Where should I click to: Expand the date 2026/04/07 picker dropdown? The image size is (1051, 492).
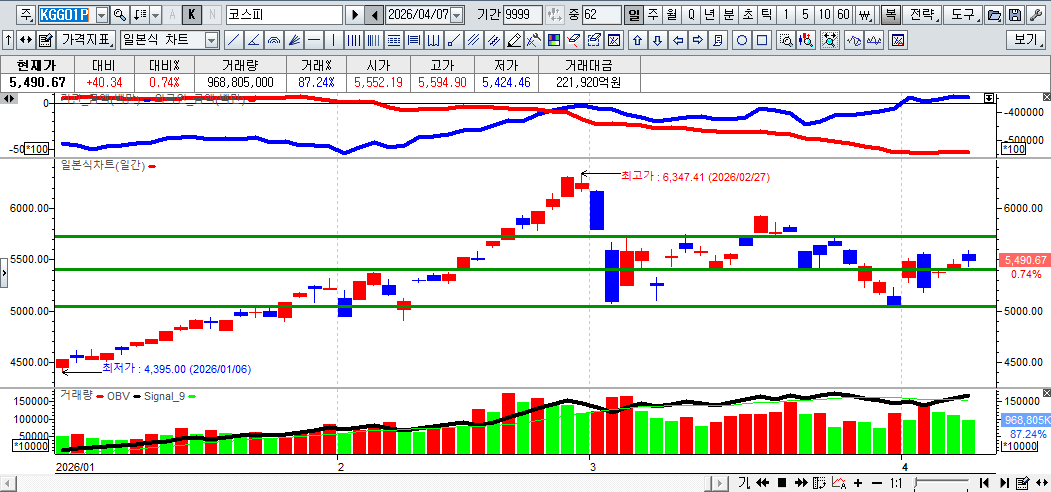click(x=457, y=15)
